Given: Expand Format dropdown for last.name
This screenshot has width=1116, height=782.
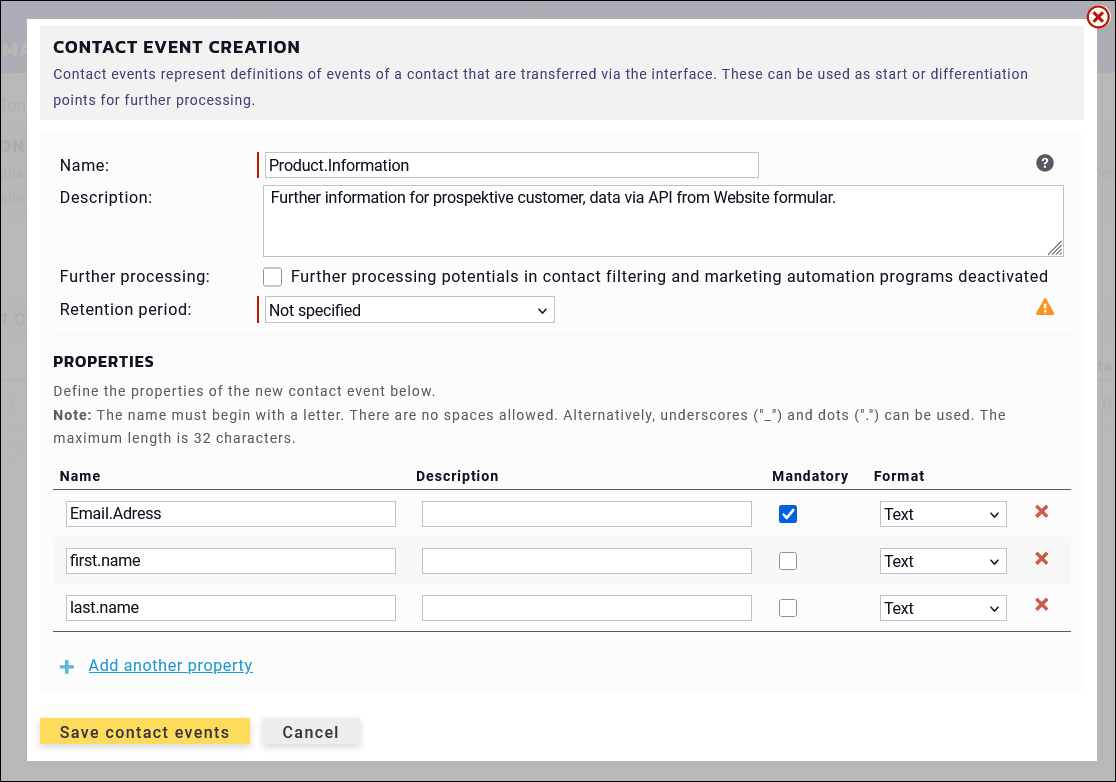Looking at the screenshot, I should 943,608.
